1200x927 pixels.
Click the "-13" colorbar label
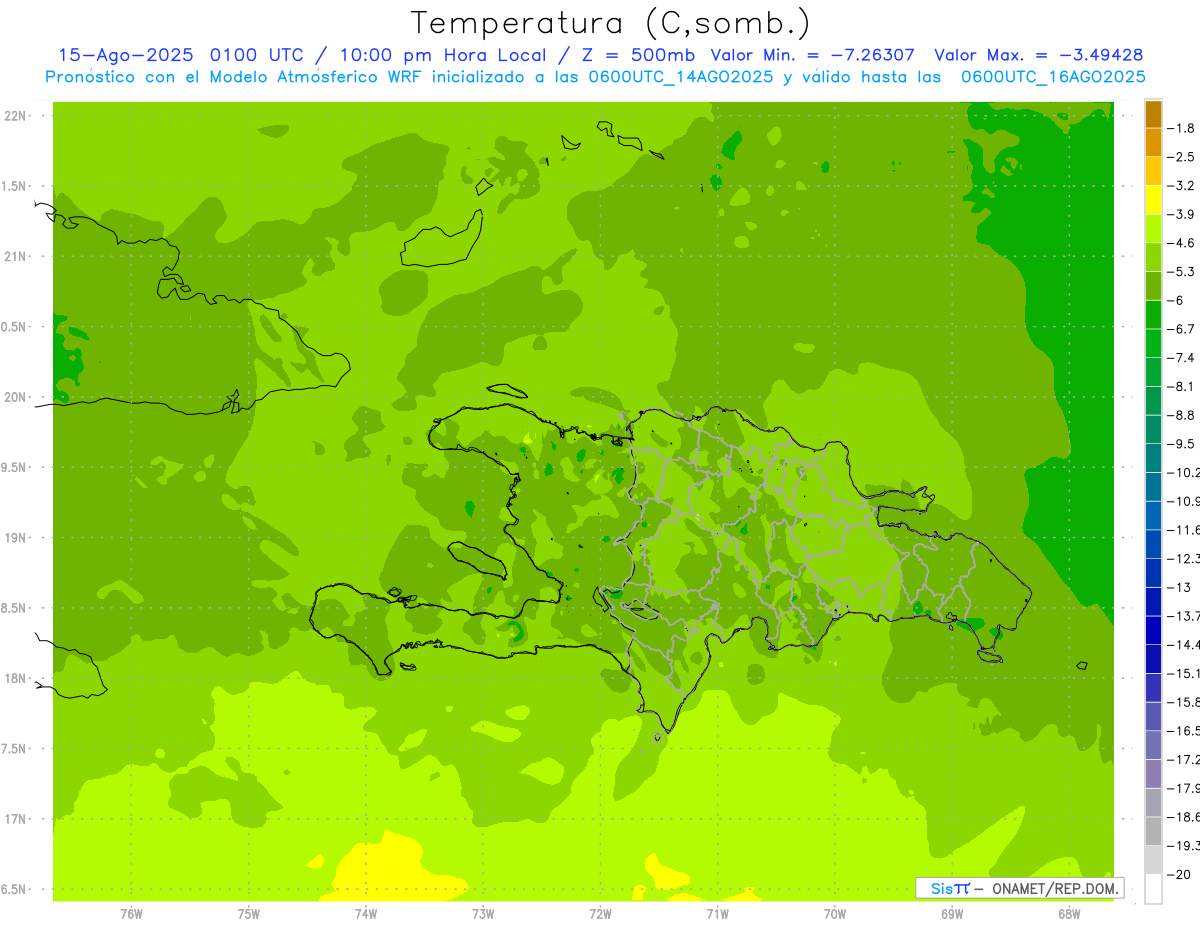click(1180, 587)
